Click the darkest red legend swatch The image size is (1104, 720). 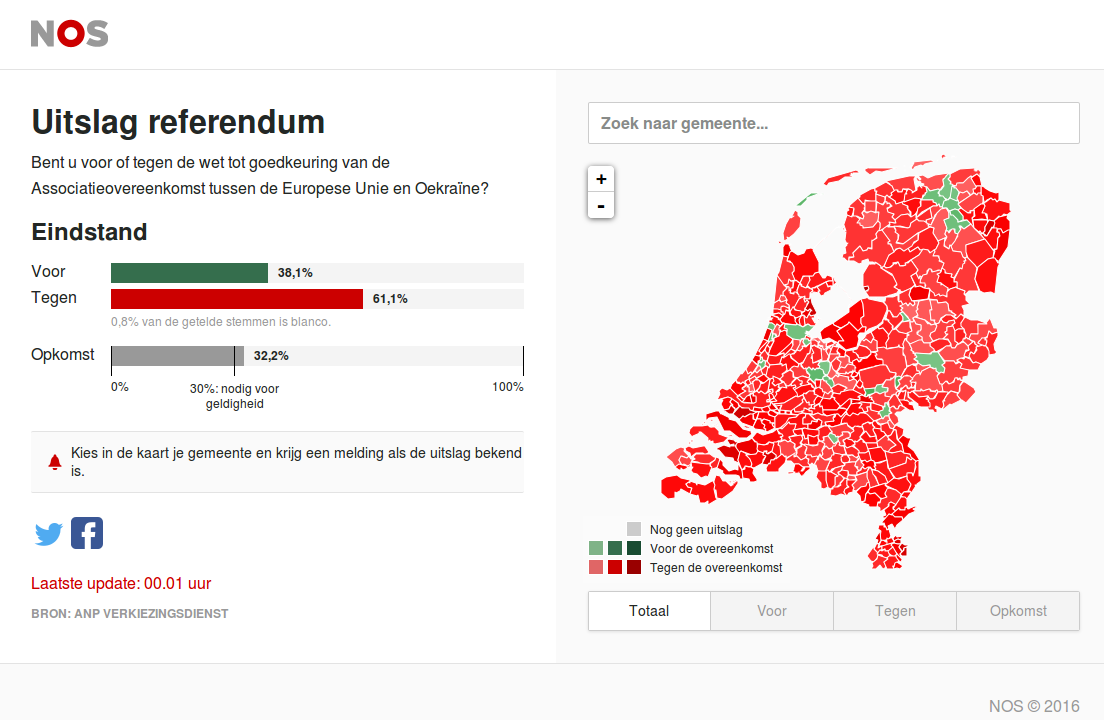click(x=634, y=567)
